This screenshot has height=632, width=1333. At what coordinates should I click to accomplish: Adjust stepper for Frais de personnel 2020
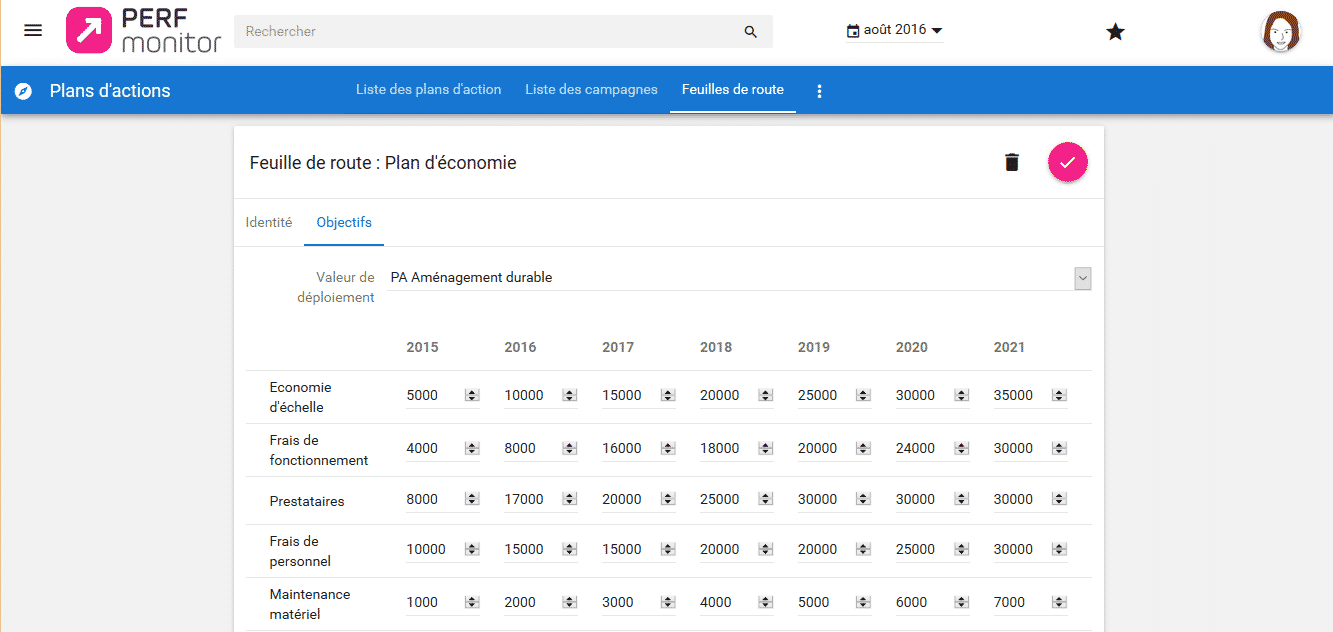click(962, 550)
